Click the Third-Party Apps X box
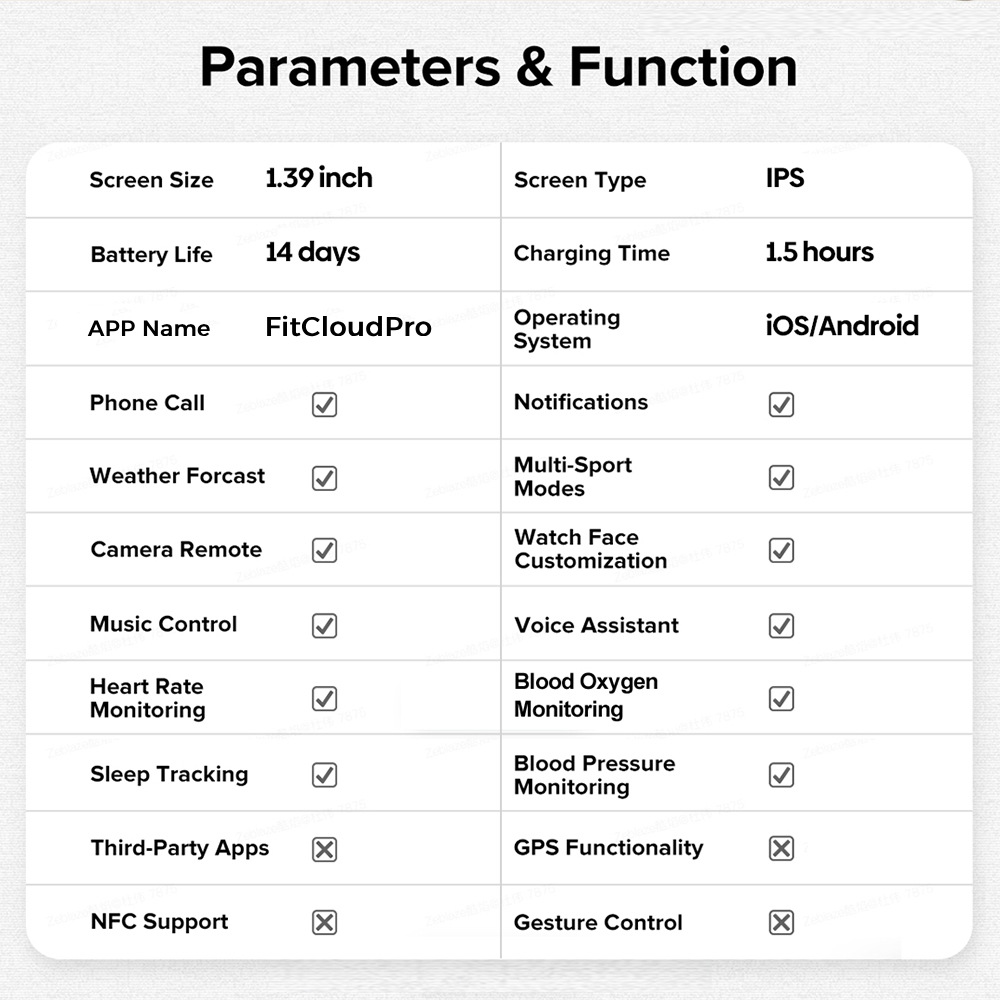Viewport: 1000px width, 1000px height. click(324, 849)
